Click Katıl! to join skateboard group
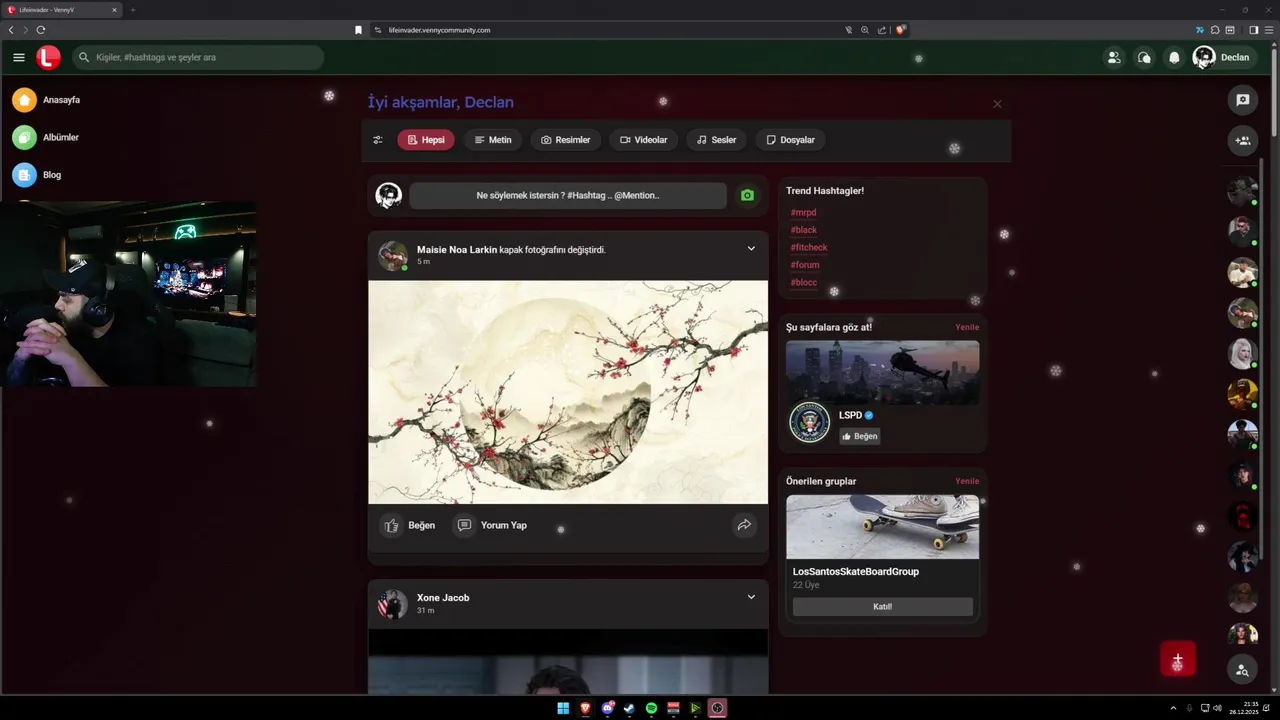 click(x=882, y=607)
